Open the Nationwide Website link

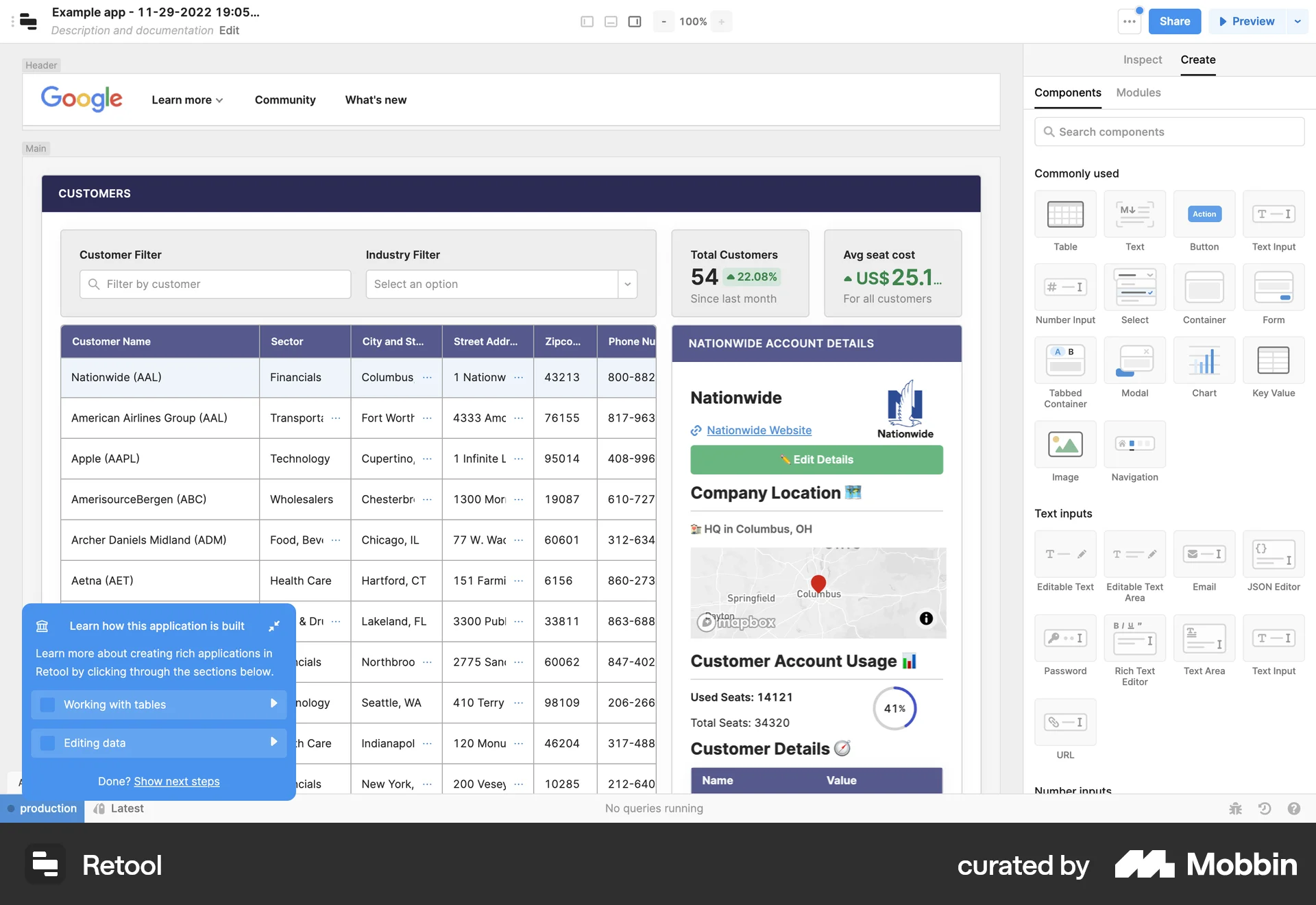759,431
